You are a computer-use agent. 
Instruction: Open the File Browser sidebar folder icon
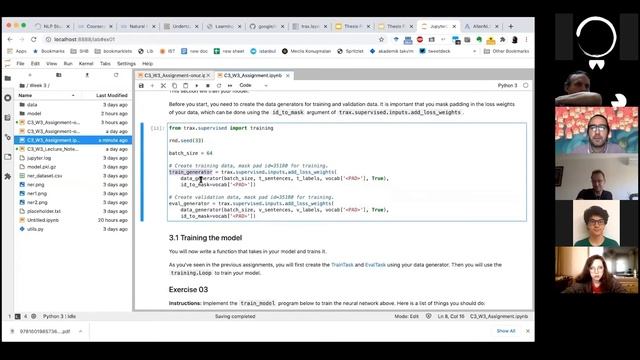point(7,78)
